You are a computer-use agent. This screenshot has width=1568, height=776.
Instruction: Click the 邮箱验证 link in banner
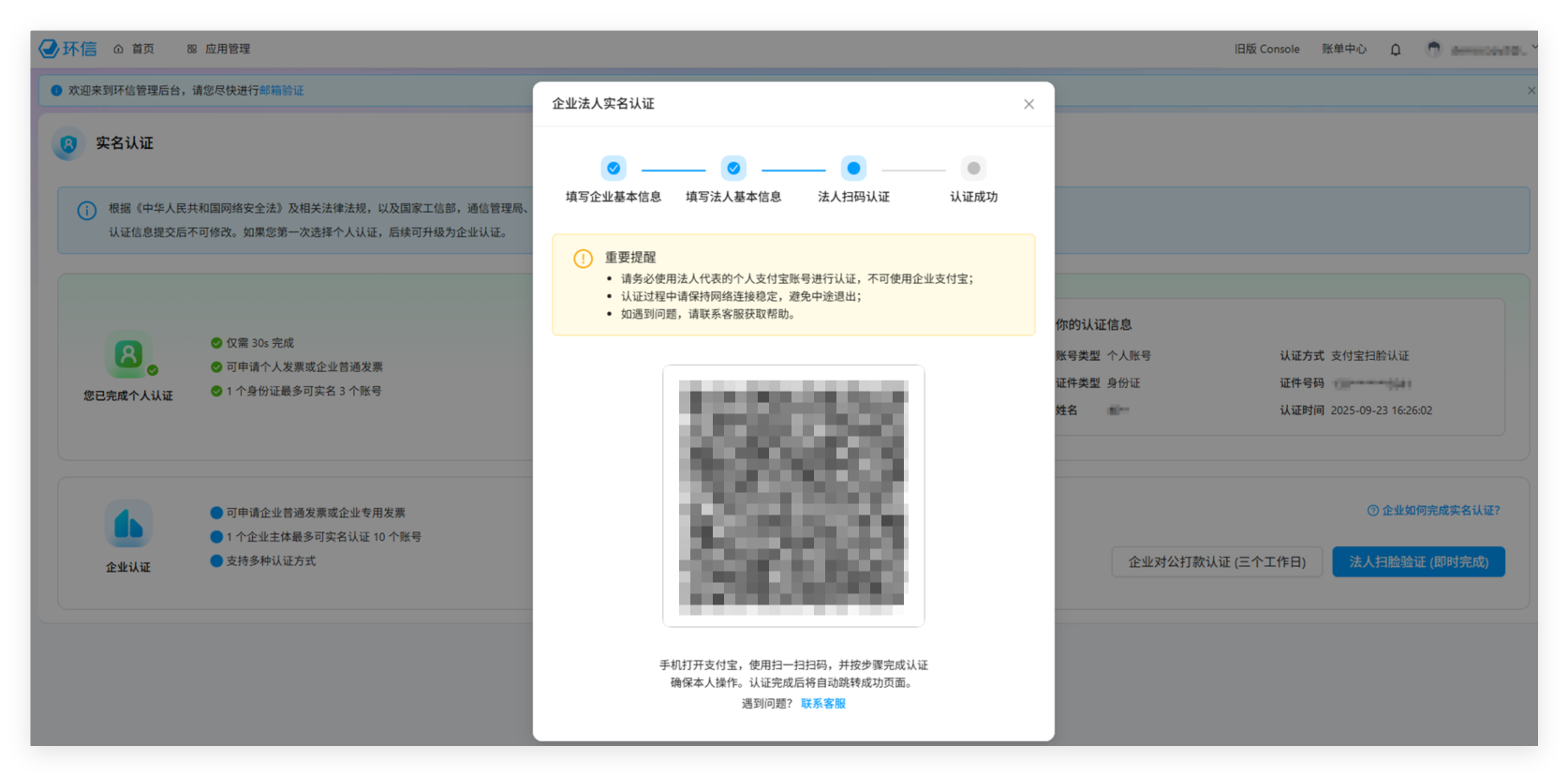tap(282, 91)
